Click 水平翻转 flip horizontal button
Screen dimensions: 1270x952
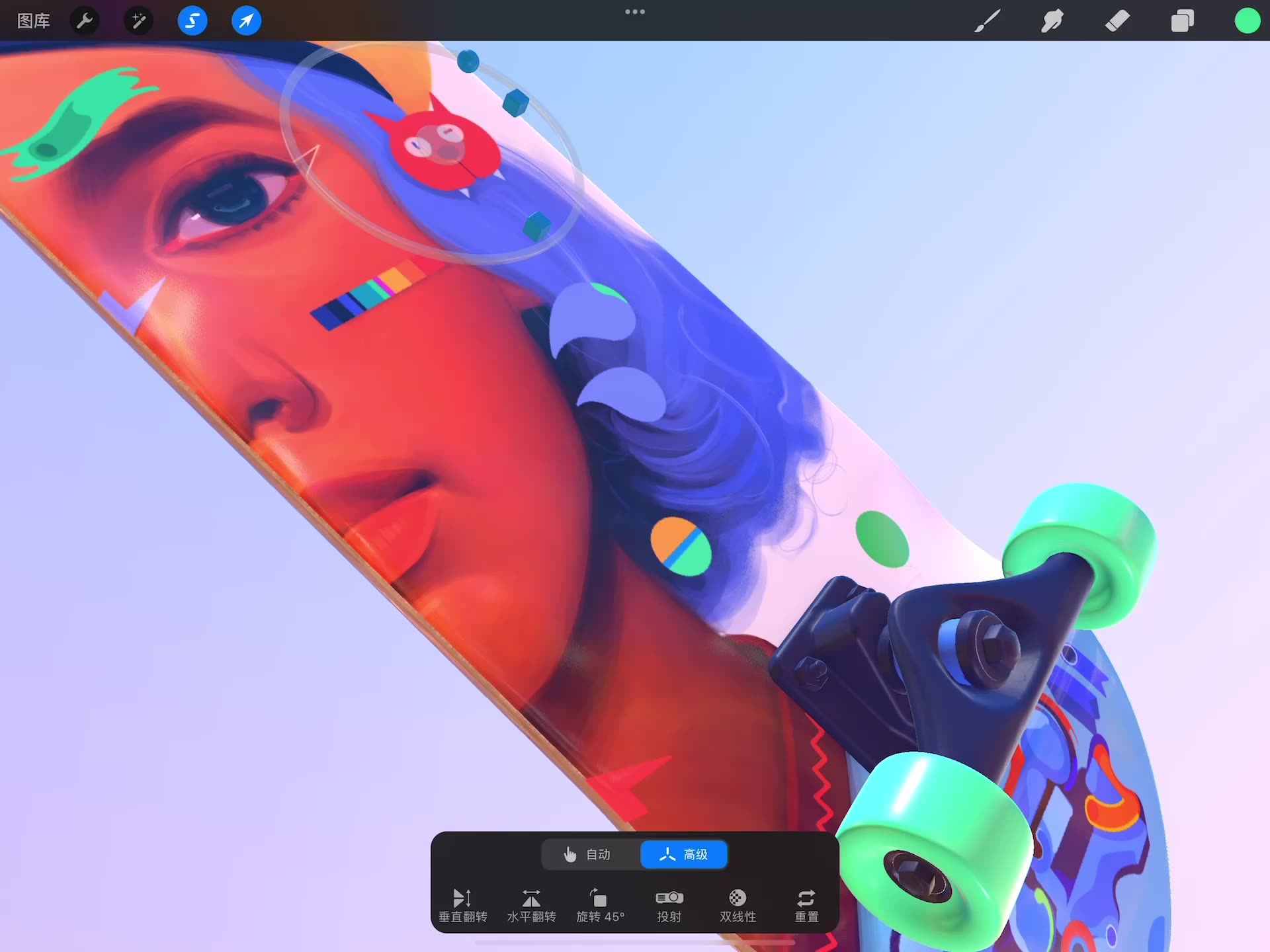[531, 906]
